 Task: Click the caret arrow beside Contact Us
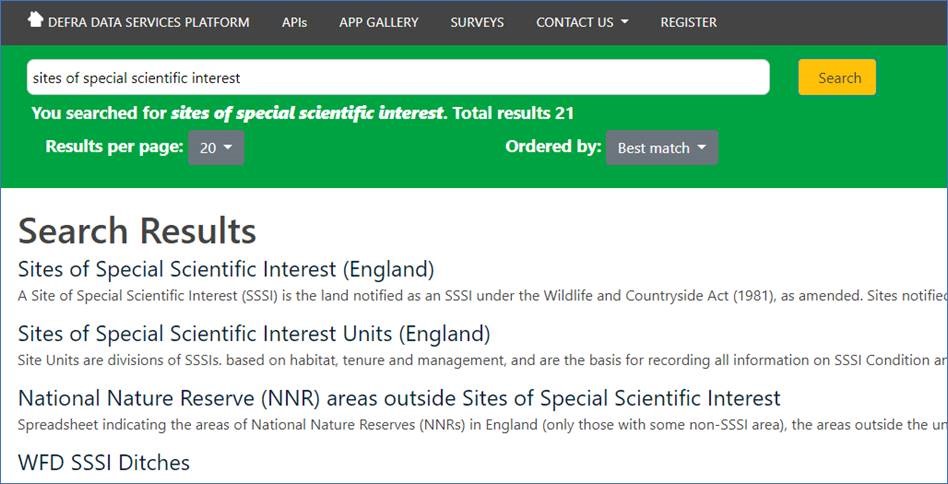pyautogui.click(x=625, y=22)
